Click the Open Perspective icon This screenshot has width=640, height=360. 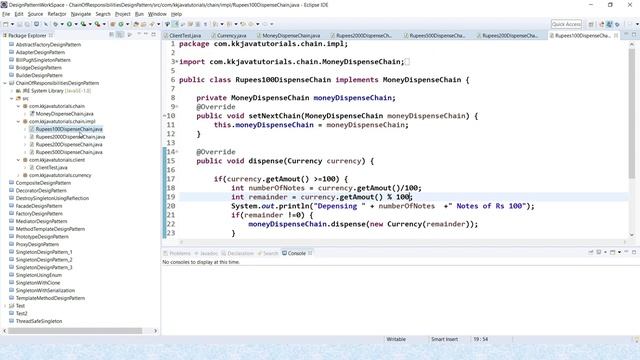(x=591, y=24)
